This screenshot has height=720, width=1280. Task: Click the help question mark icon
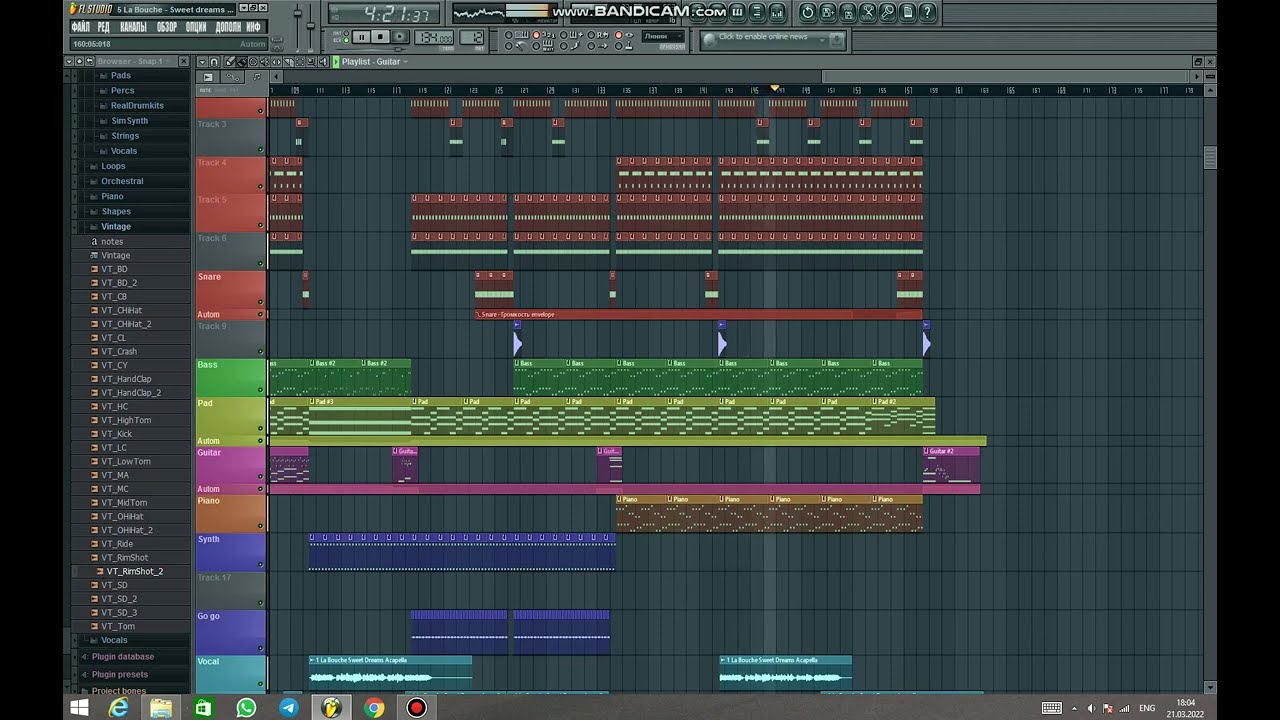pos(927,12)
